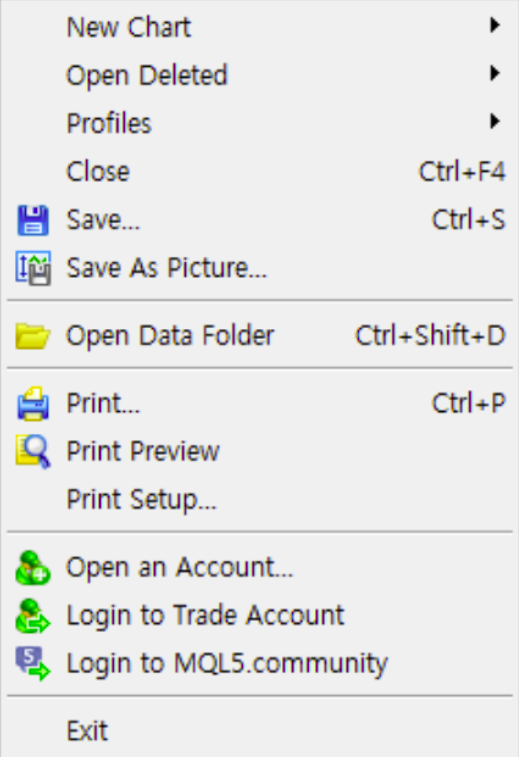Select the Open an Account... entry

pos(260,567)
